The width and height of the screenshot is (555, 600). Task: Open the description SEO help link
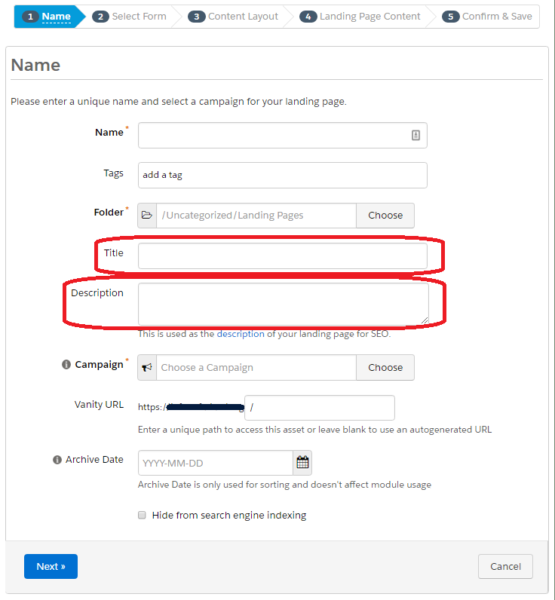point(240,334)
